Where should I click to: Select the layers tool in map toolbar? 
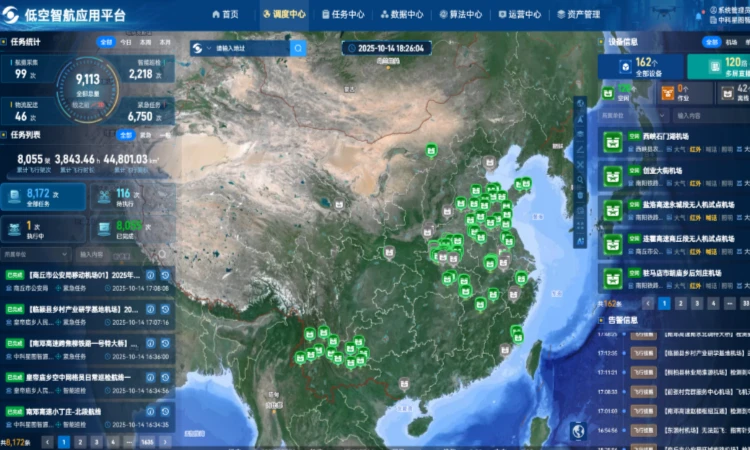coord(580,134)
